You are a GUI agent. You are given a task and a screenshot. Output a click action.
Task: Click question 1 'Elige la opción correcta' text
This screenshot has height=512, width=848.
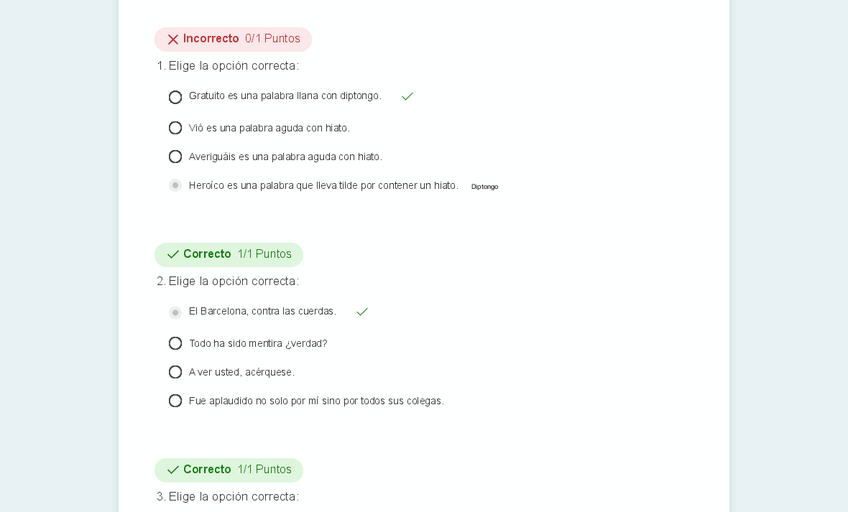233,66
